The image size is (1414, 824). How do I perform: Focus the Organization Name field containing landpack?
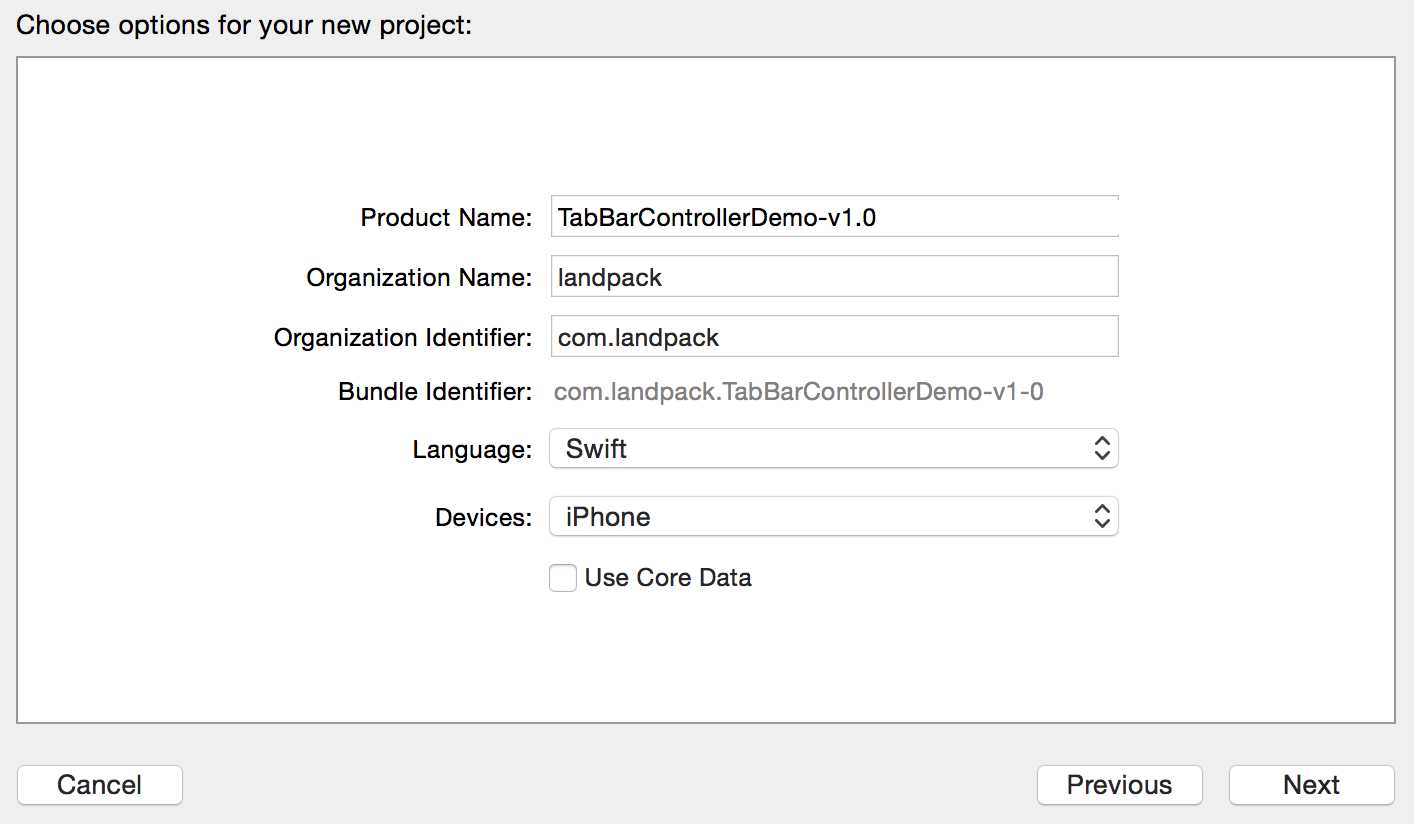coord(833,277)
